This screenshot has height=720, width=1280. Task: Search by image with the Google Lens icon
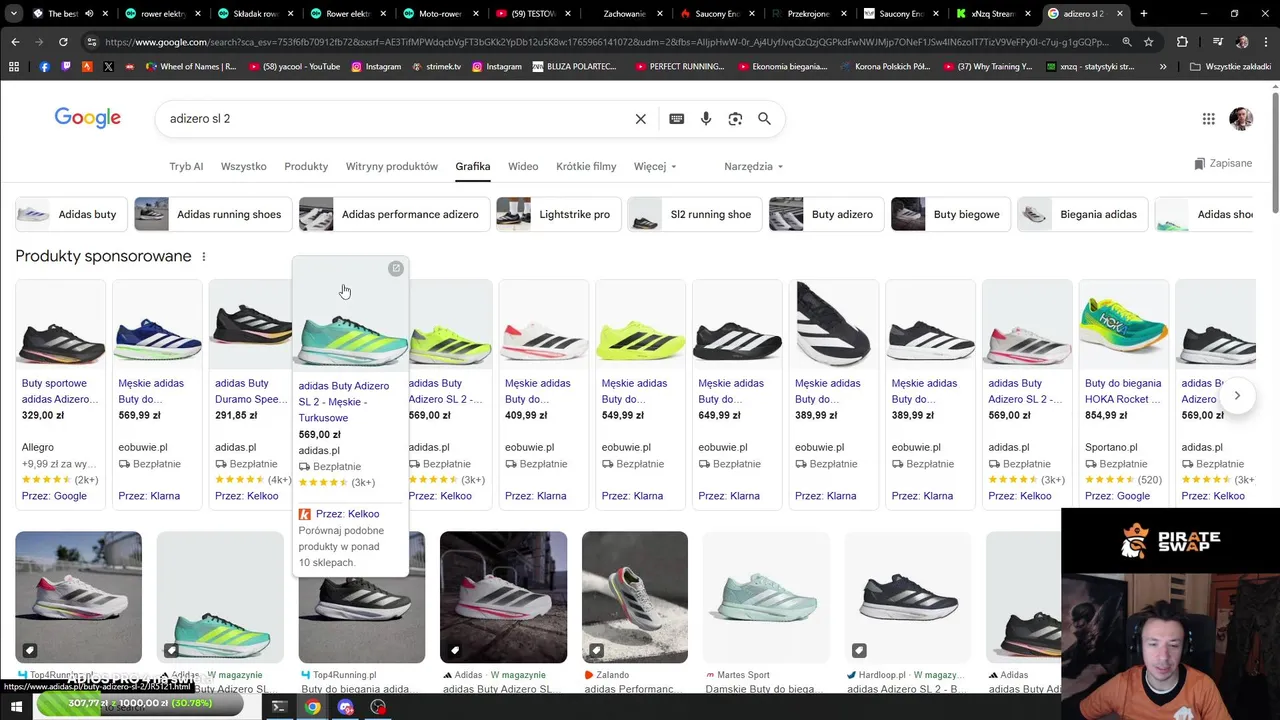[735, 118]
